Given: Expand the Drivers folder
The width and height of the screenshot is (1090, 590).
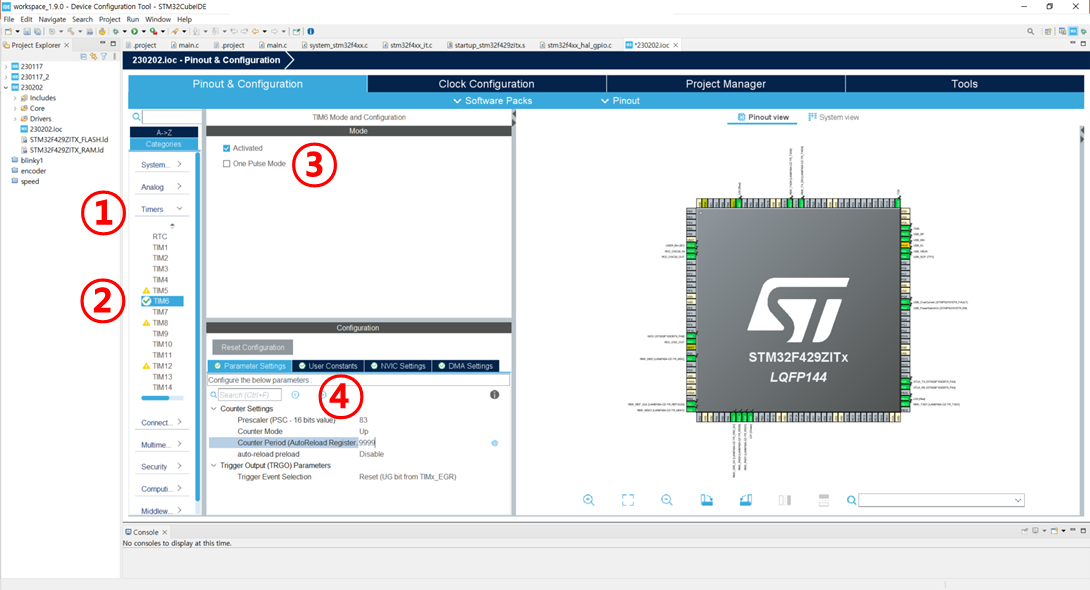Looking at the screenshot, I should point(15,119).
